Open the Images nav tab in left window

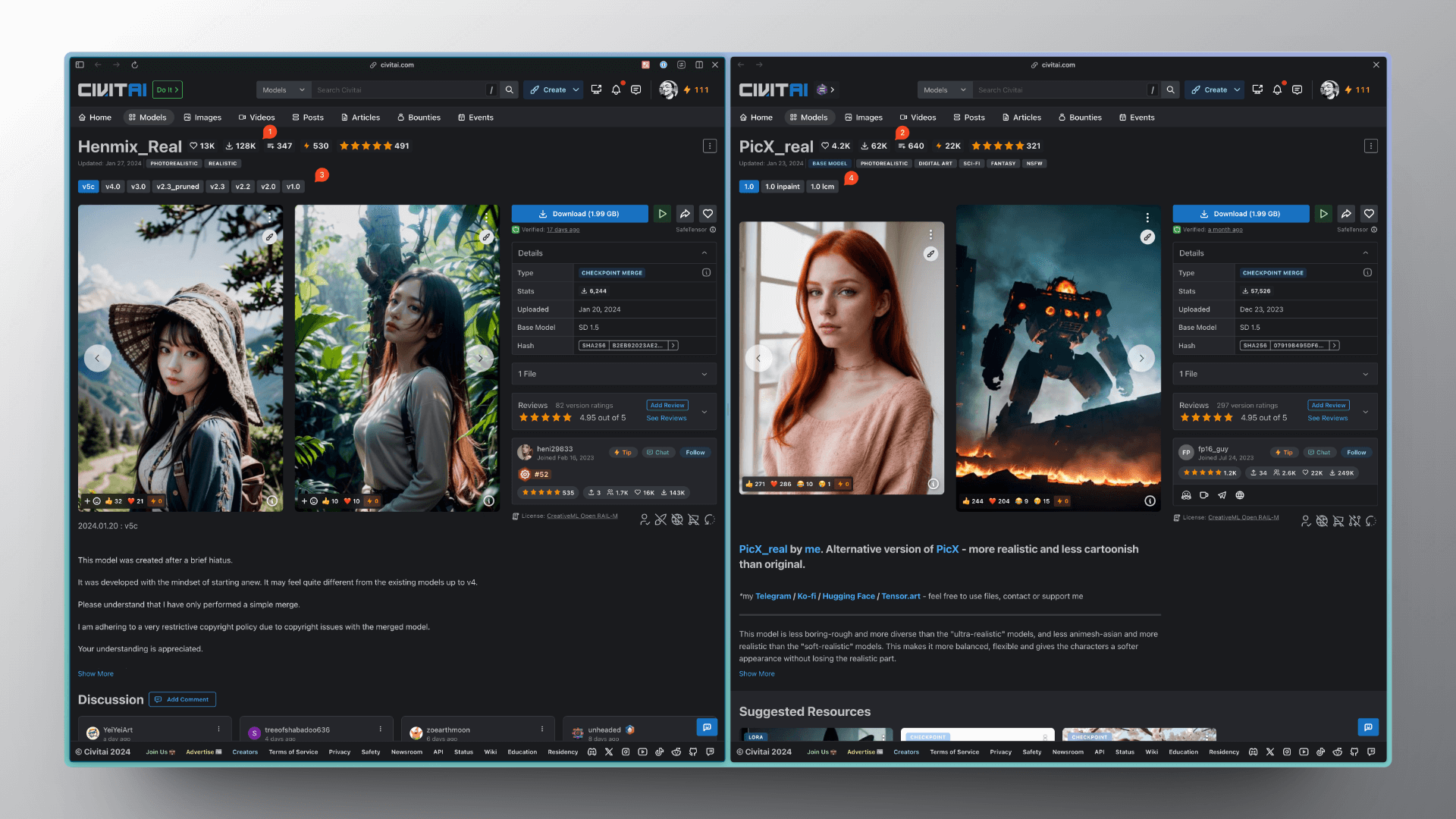click(202, 118)
